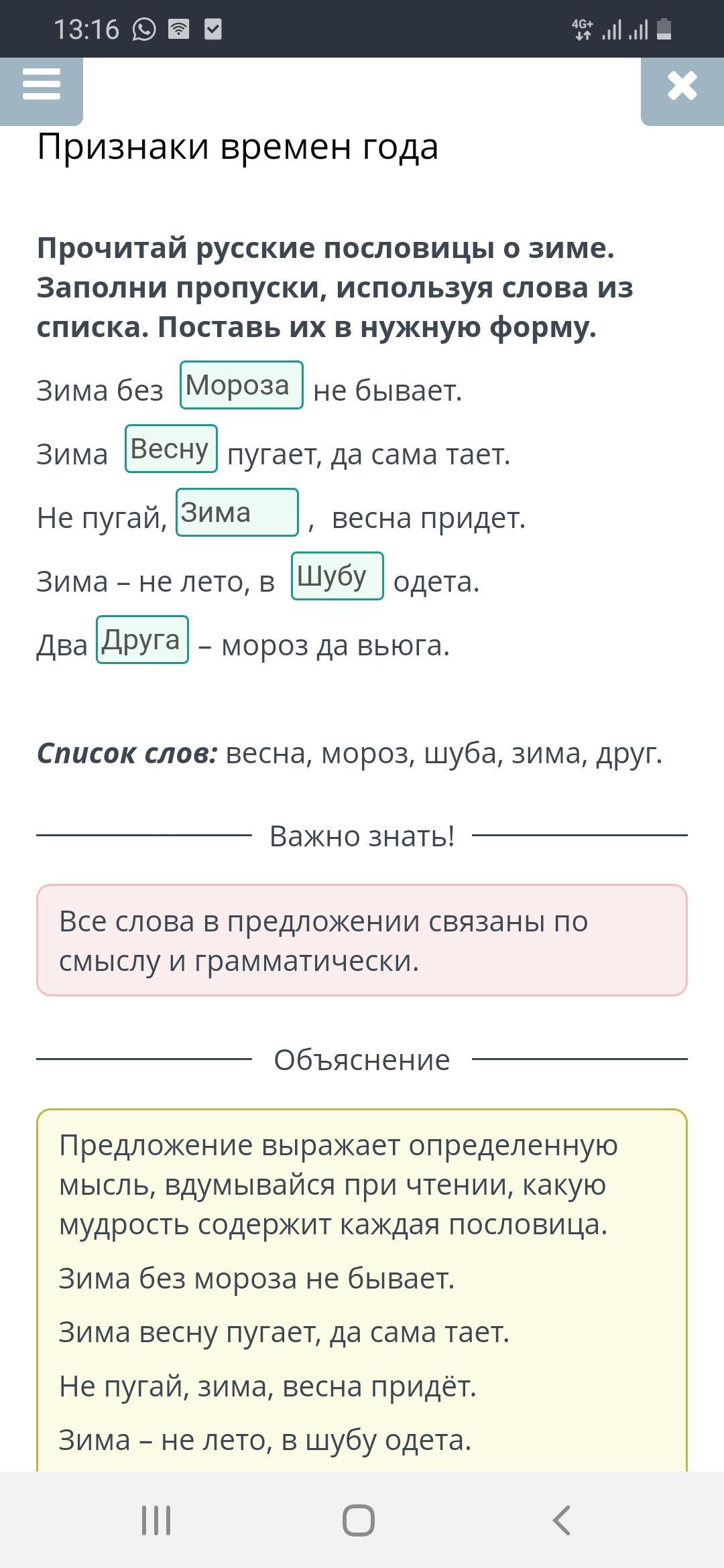
Task: Select the blank containing "Друга"
Action: [142, 640]
